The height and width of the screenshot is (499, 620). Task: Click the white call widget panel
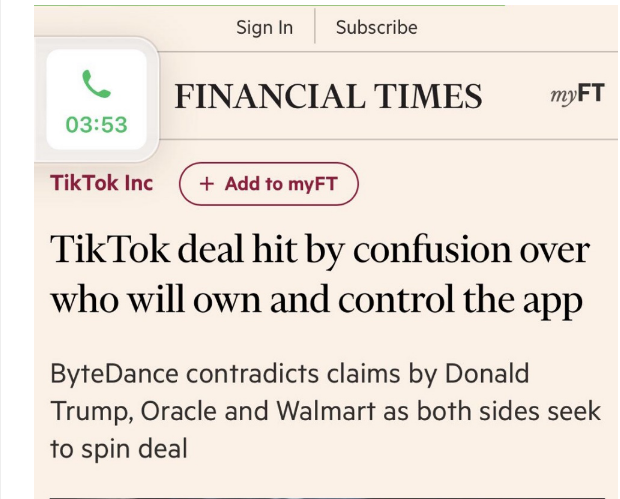pyautogui.click(x=96, y=99)
